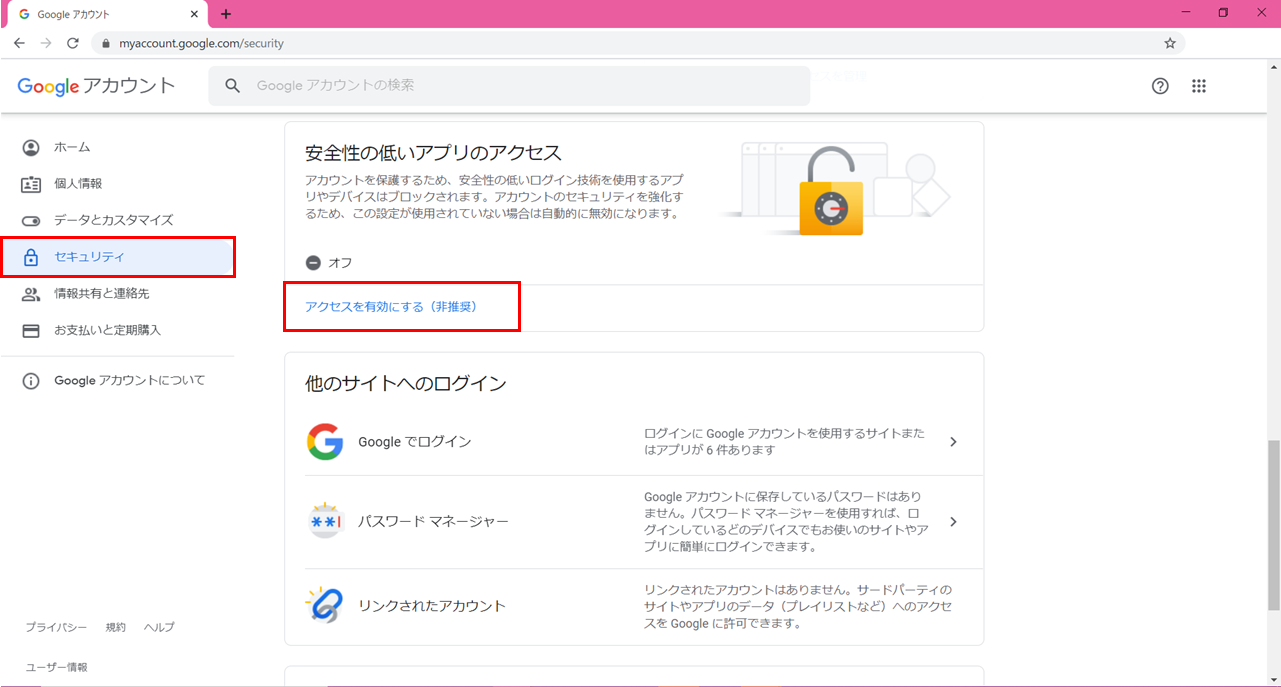Click the 情報共有と連絡先 people icon

(x=31, y=294)
